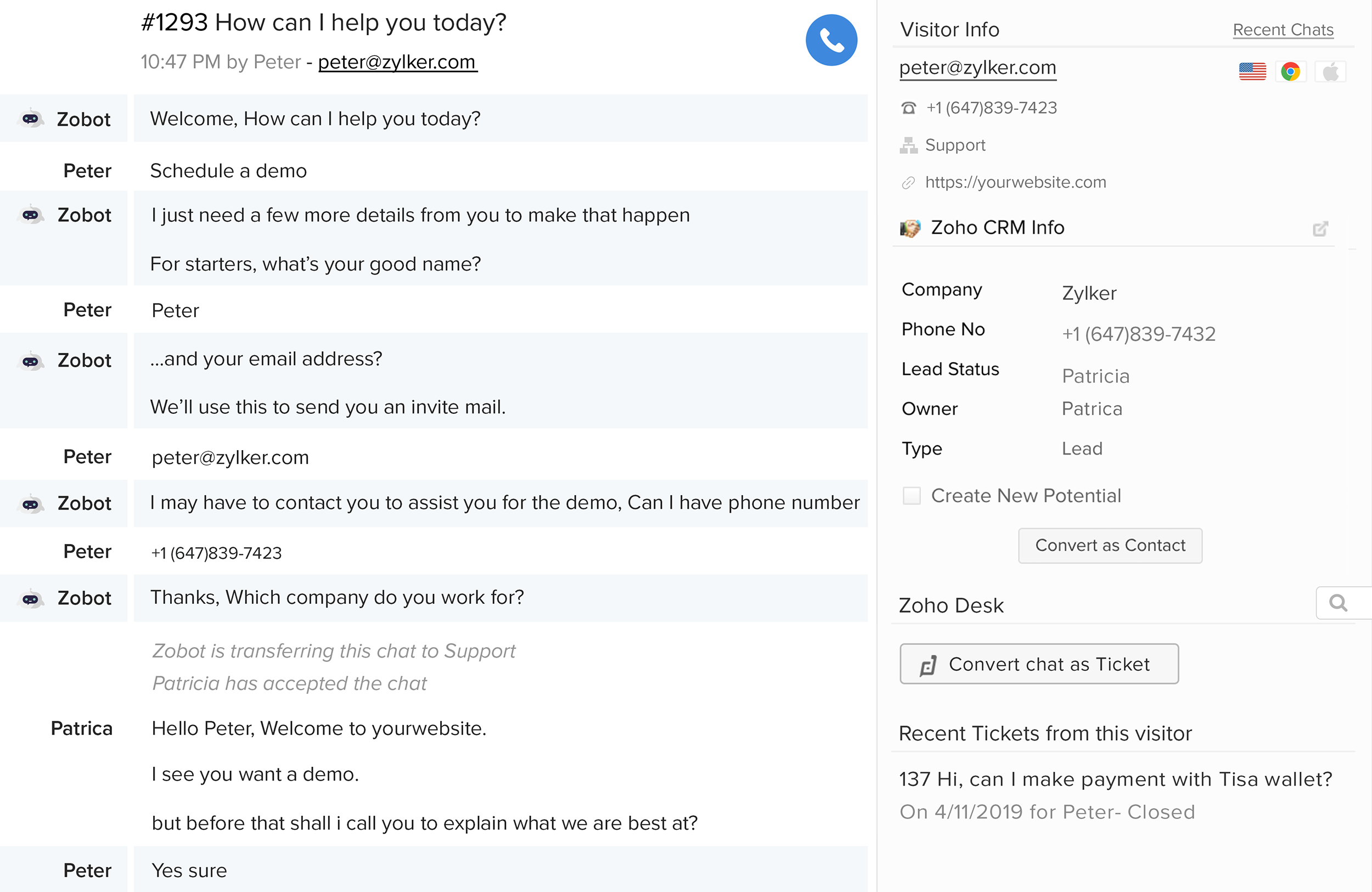This screenshot has height=892, width=1372.
Task: Click the message 'I see you want a demo.'
Action: (x=255, y=774)
